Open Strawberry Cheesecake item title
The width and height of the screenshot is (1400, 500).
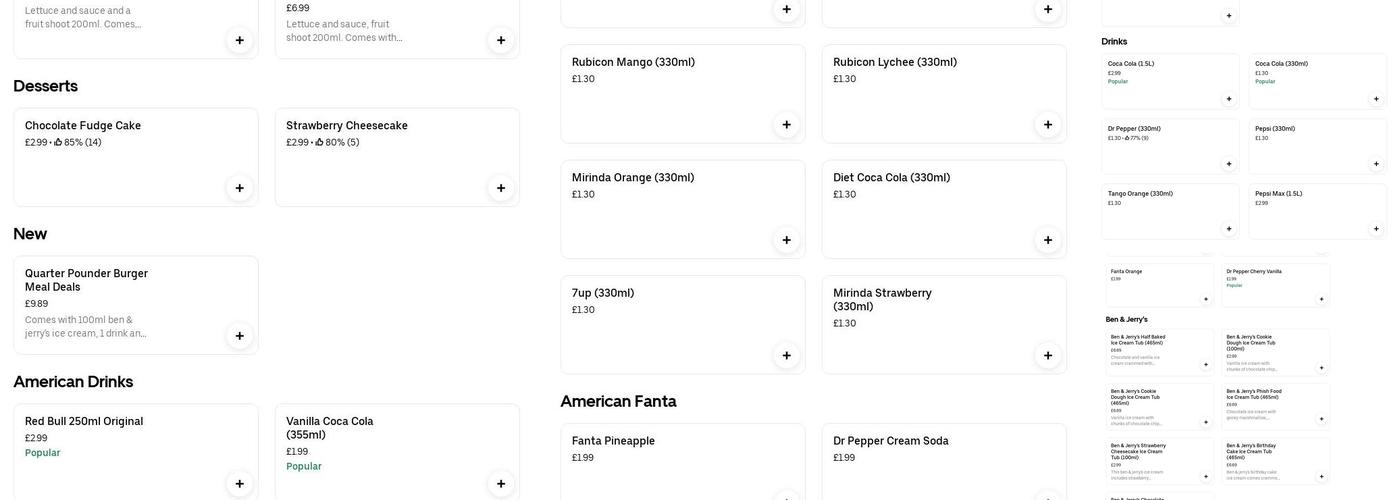[x=347, y=126]
